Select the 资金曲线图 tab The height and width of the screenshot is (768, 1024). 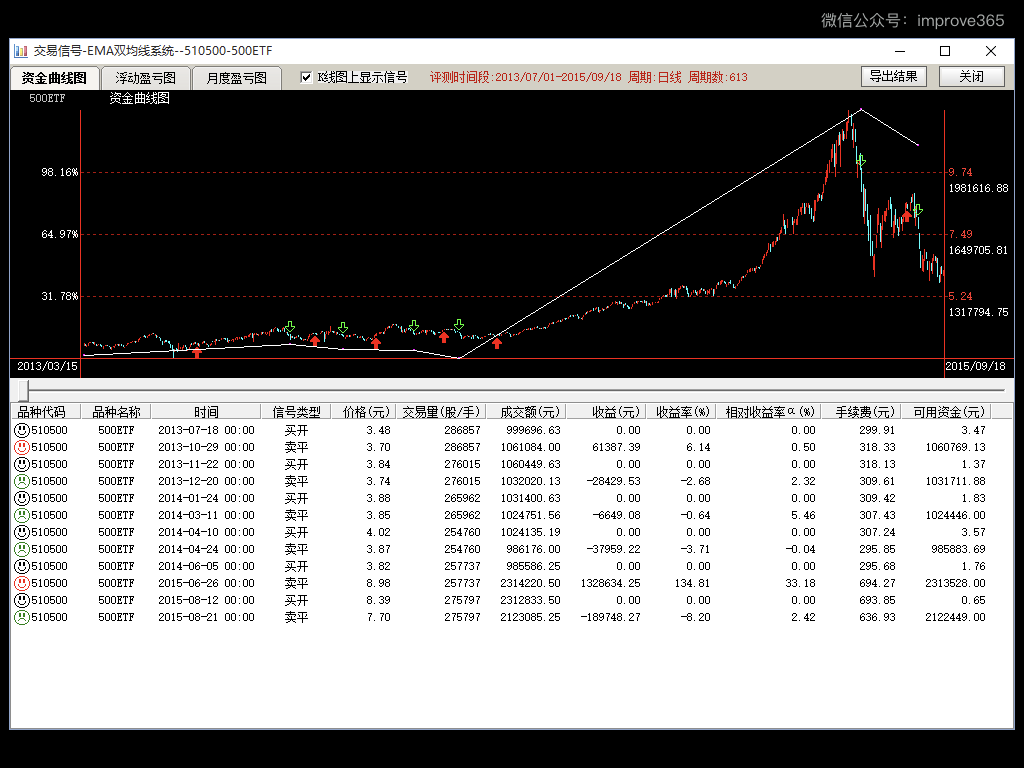(x=55, y=78)
